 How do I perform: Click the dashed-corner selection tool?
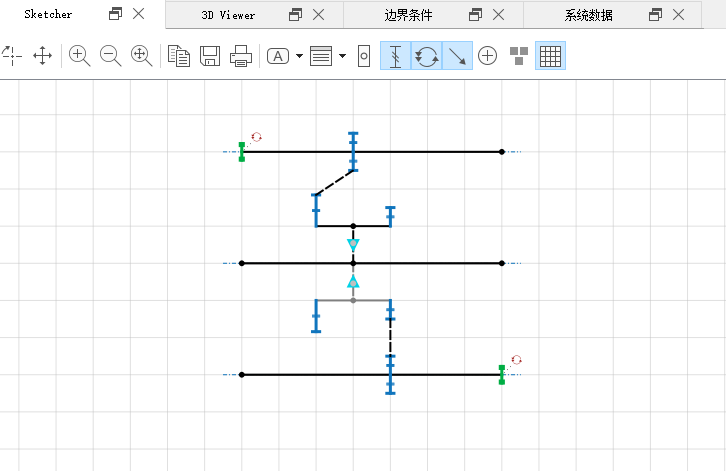(11, 56)
